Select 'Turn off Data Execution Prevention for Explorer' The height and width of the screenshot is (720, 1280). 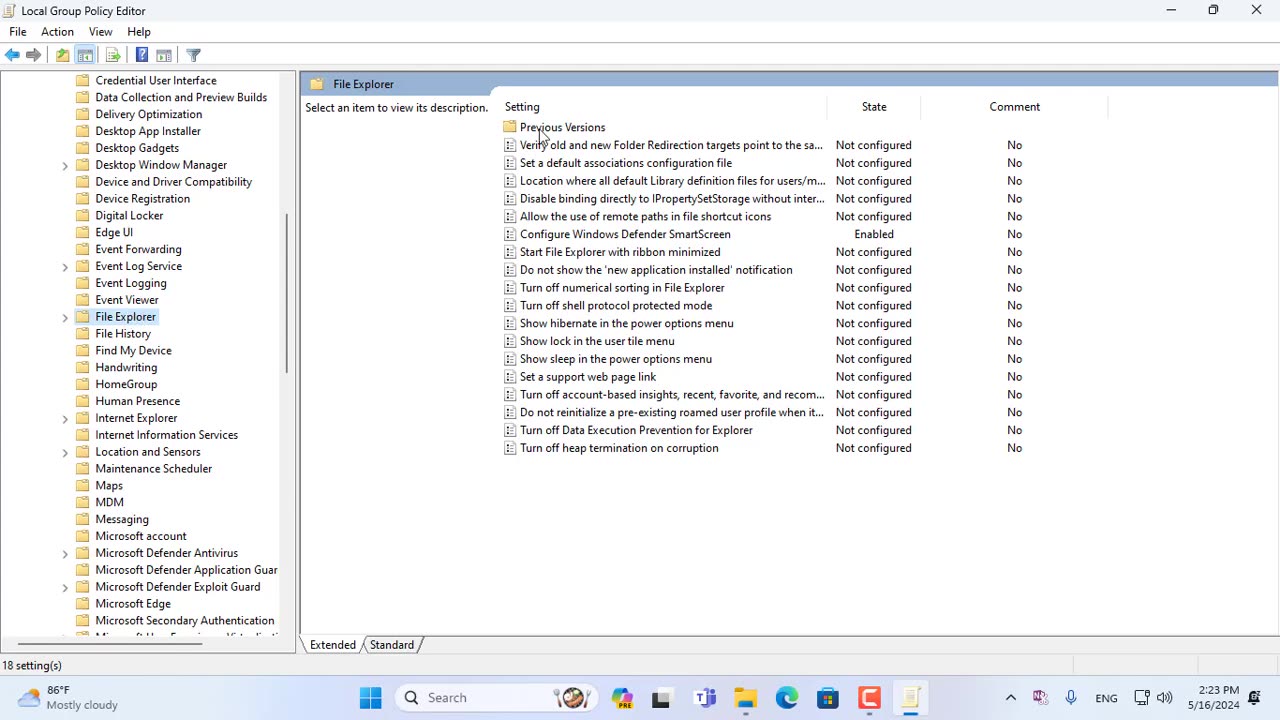point(636,430)
